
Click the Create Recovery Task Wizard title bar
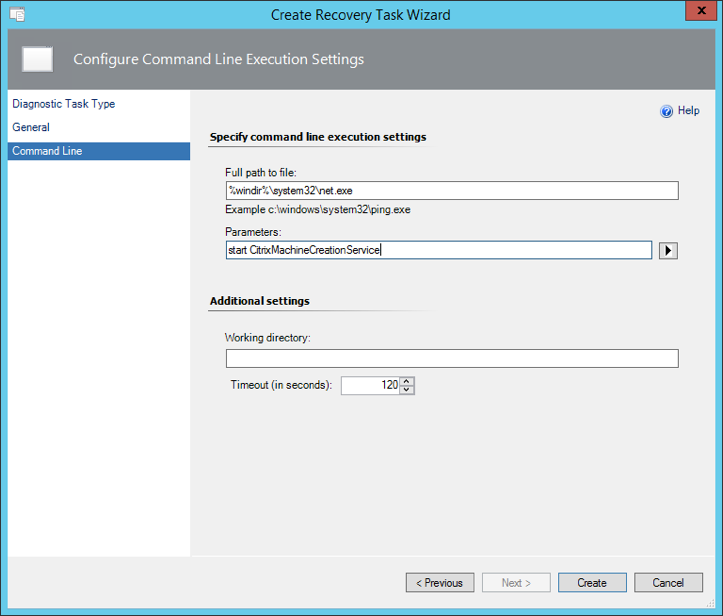pos(360,15)
